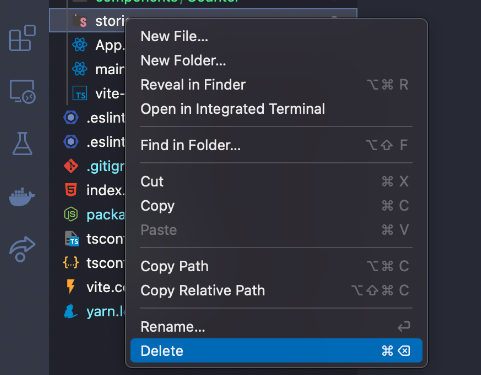Screen dimensions: 481x375
Task: Open the Extensions view in activity bar
Action: click(22, 38)
